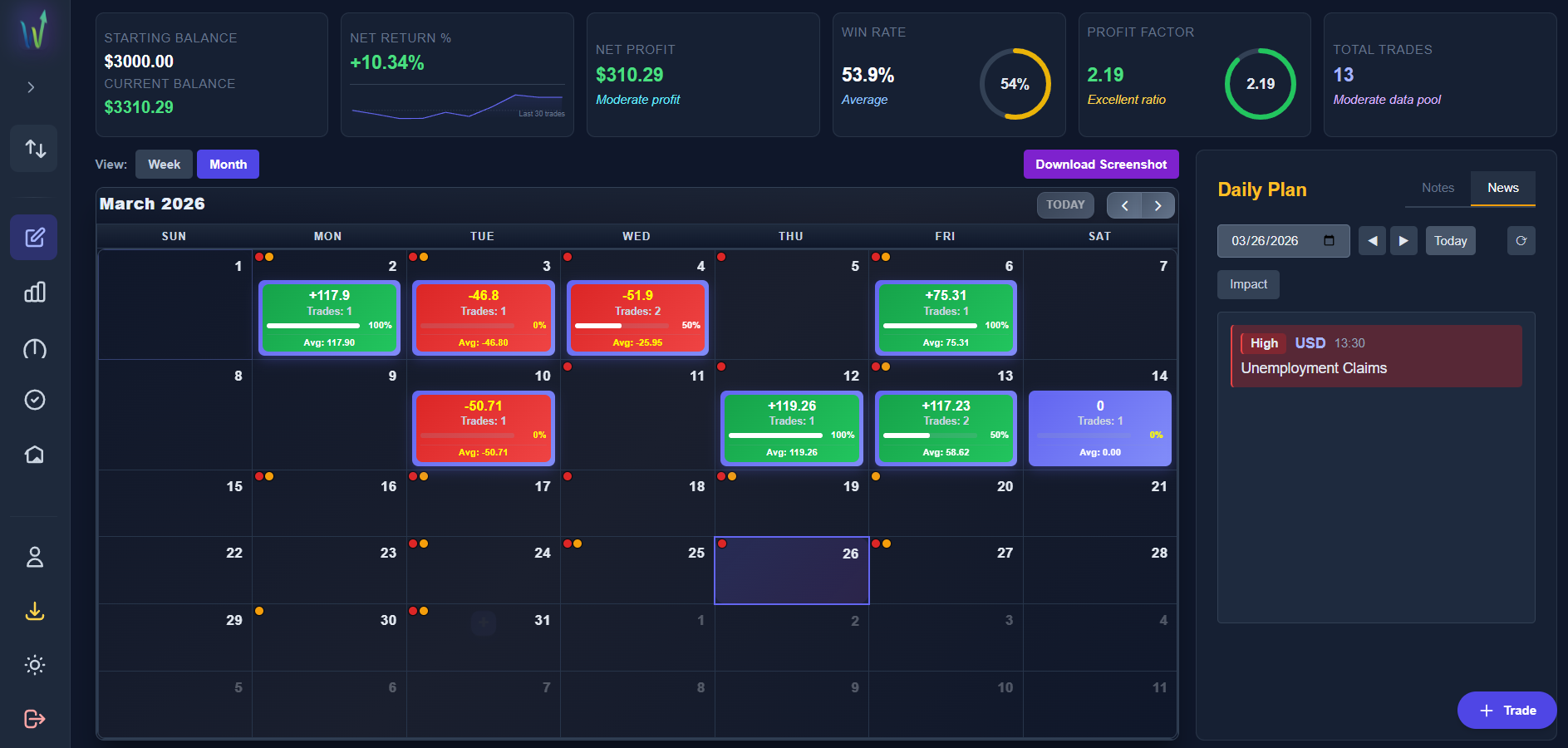
Task: Toggle light mode with the sun icon
Action: click(34, 664)
